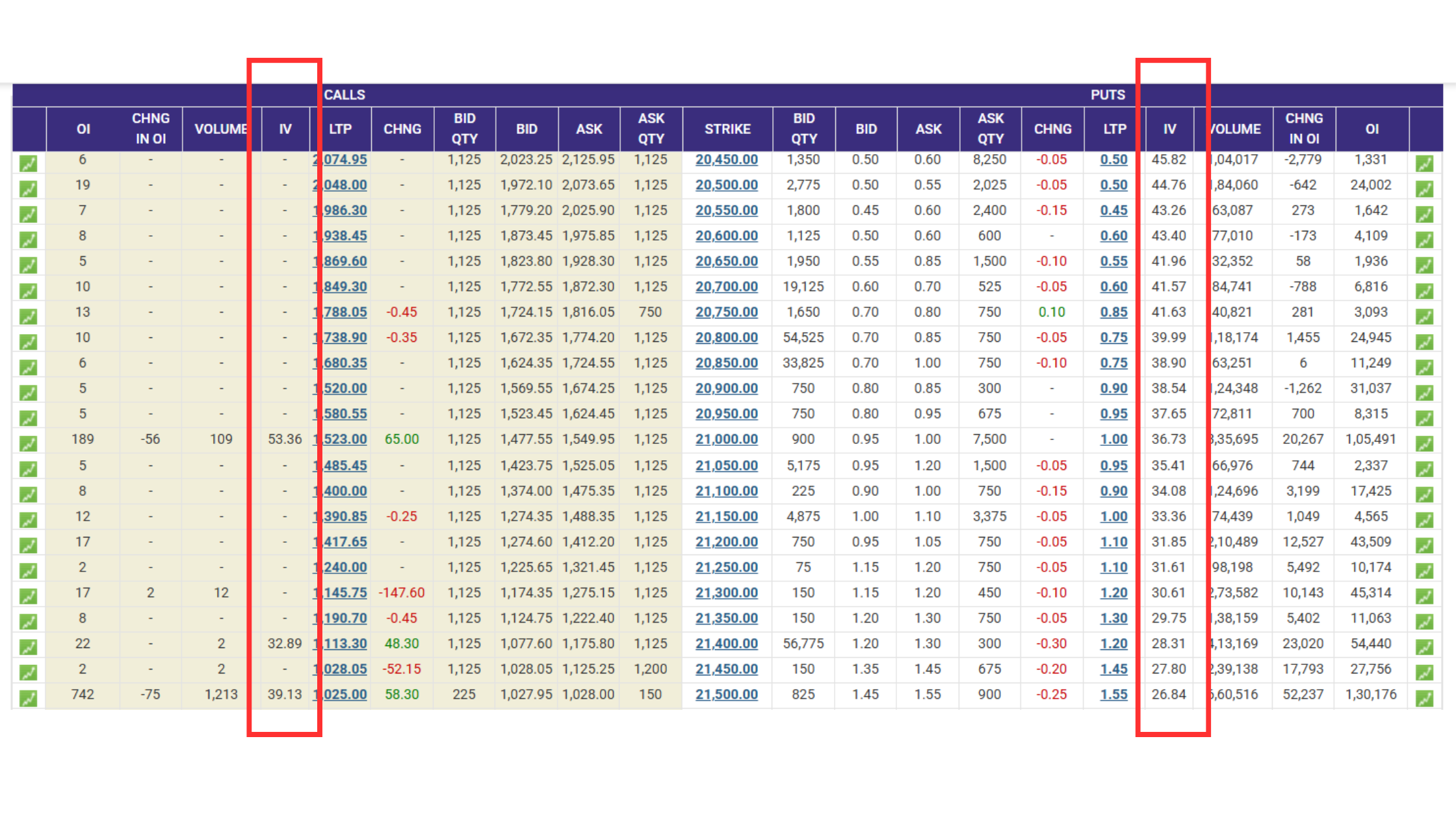Open puts chart icon in 20,550.00 row

[x=1424, y=214]
